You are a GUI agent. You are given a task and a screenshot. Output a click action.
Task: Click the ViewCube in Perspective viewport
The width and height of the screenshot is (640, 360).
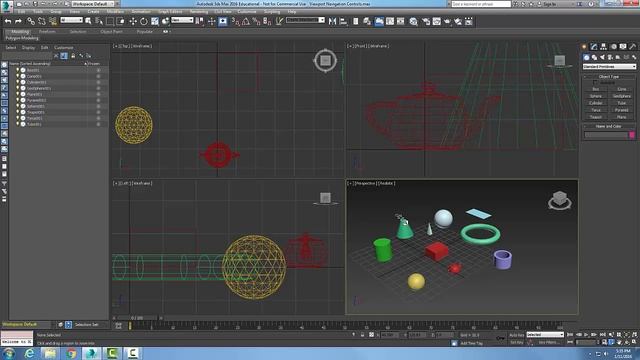(x=560, y=200)
